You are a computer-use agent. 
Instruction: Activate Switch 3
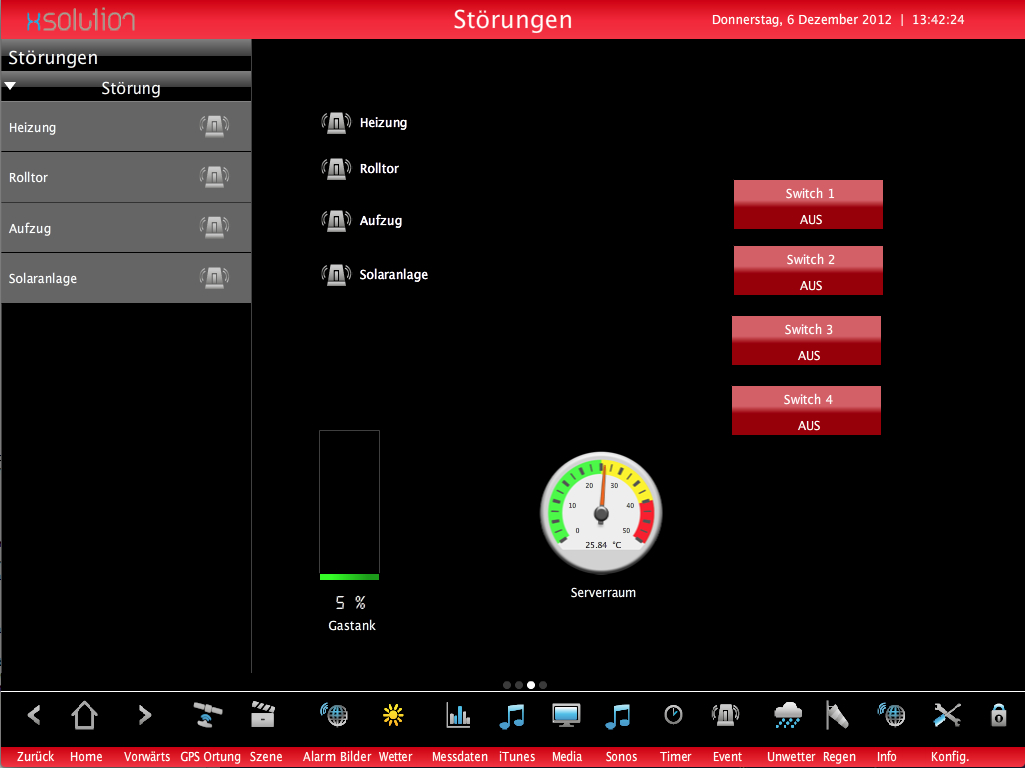coord(807,341)
